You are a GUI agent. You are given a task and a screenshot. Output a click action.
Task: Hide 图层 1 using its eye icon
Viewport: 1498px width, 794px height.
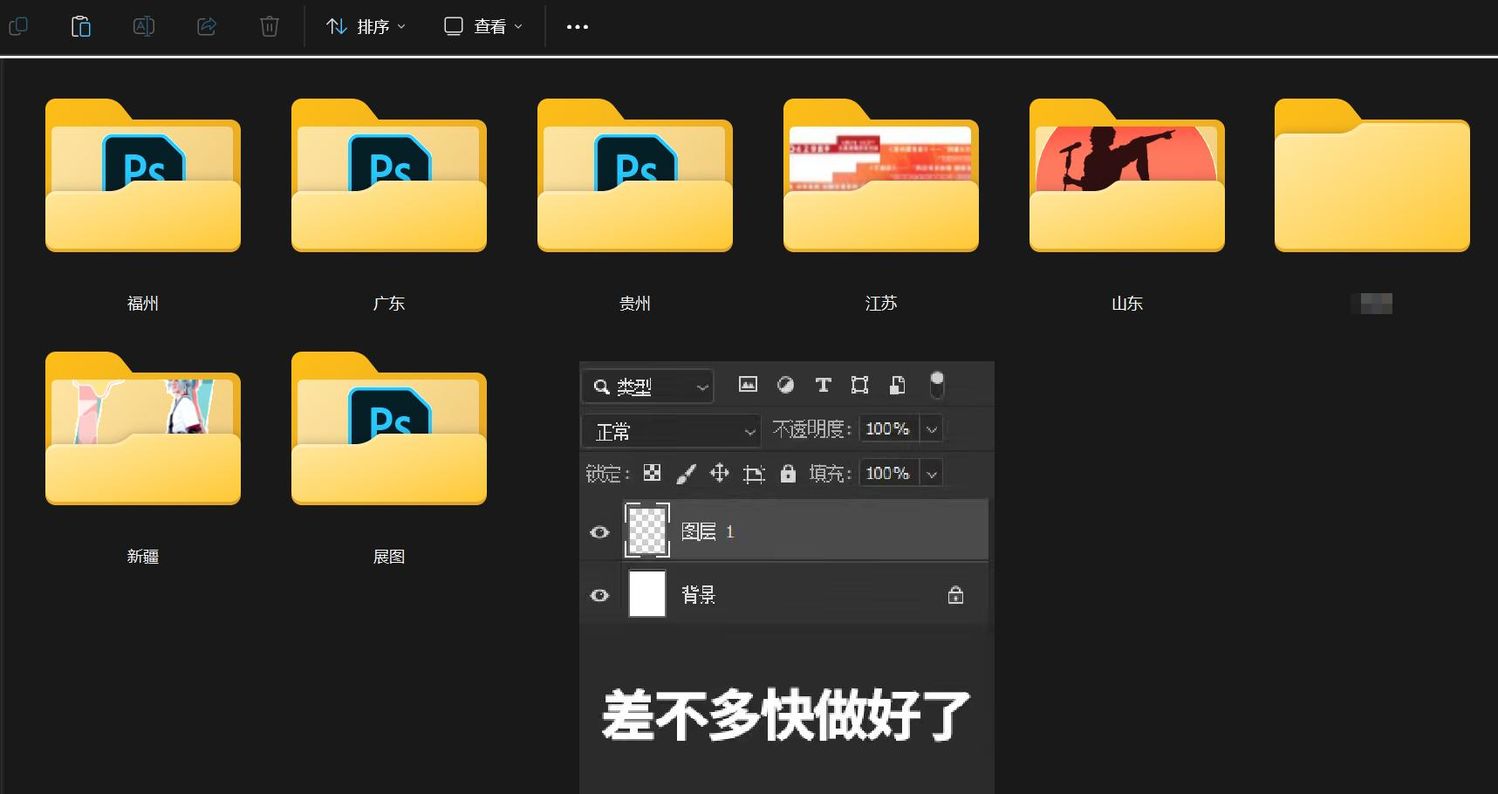(599, 532)
